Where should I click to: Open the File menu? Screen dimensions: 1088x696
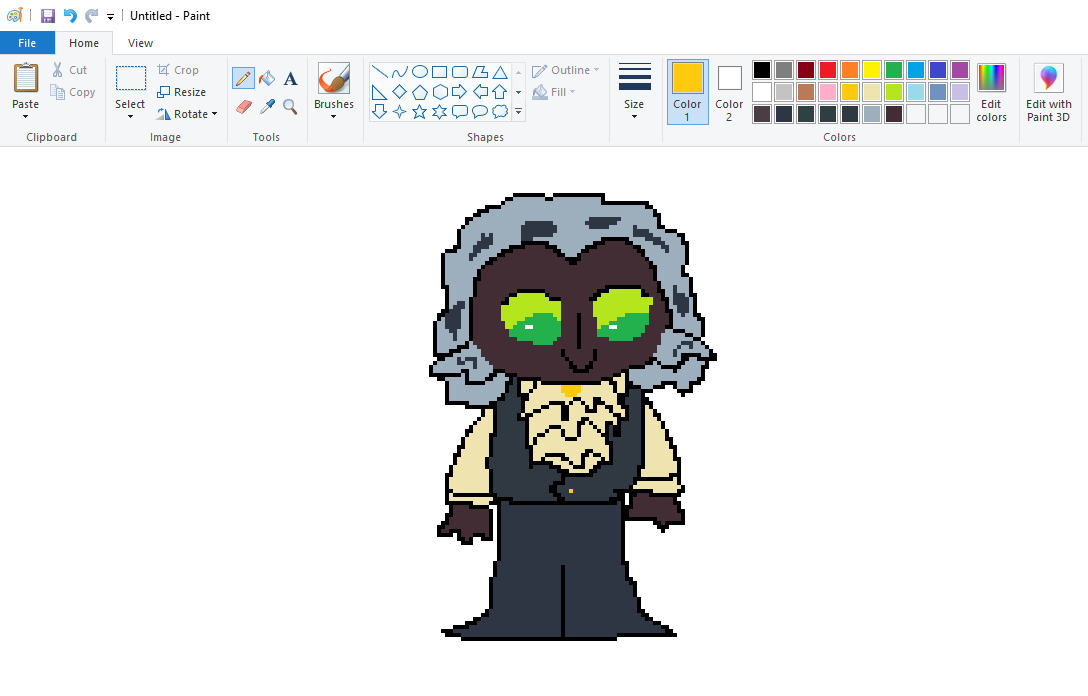tap(27, 43)
